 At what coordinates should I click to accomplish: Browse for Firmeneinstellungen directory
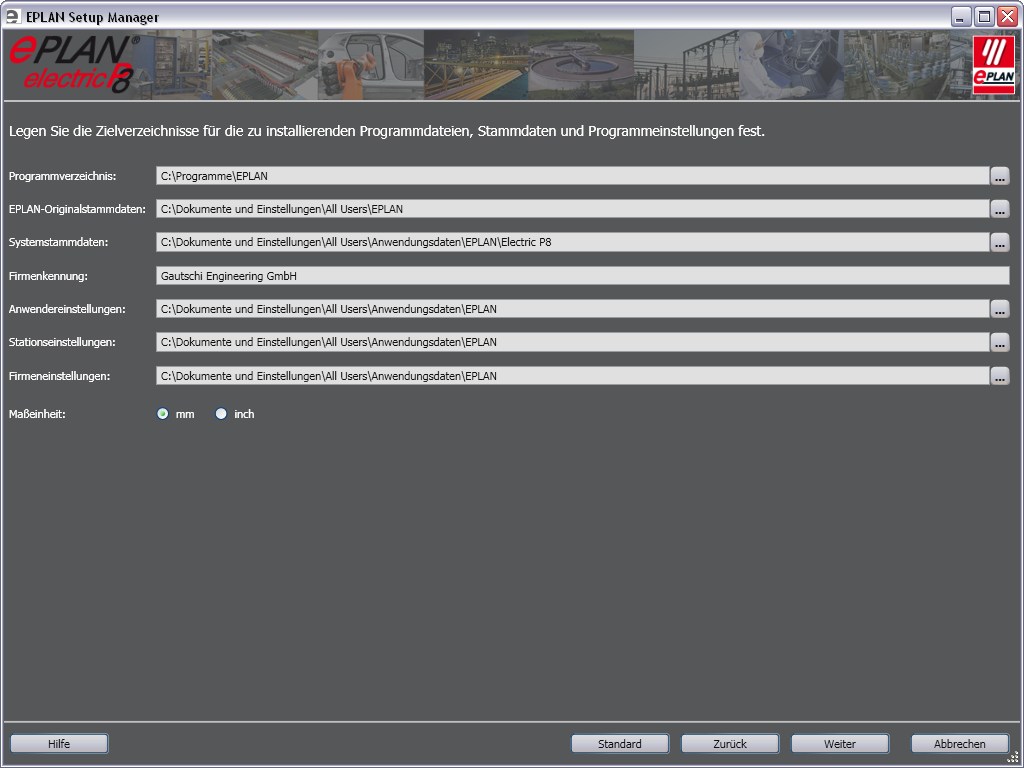[x=1000, y=376]
